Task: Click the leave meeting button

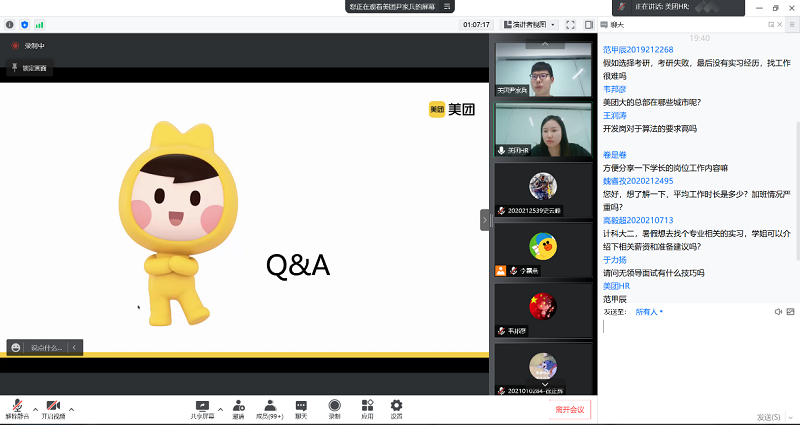Action: pyautogui.click(x=570, y=409)
